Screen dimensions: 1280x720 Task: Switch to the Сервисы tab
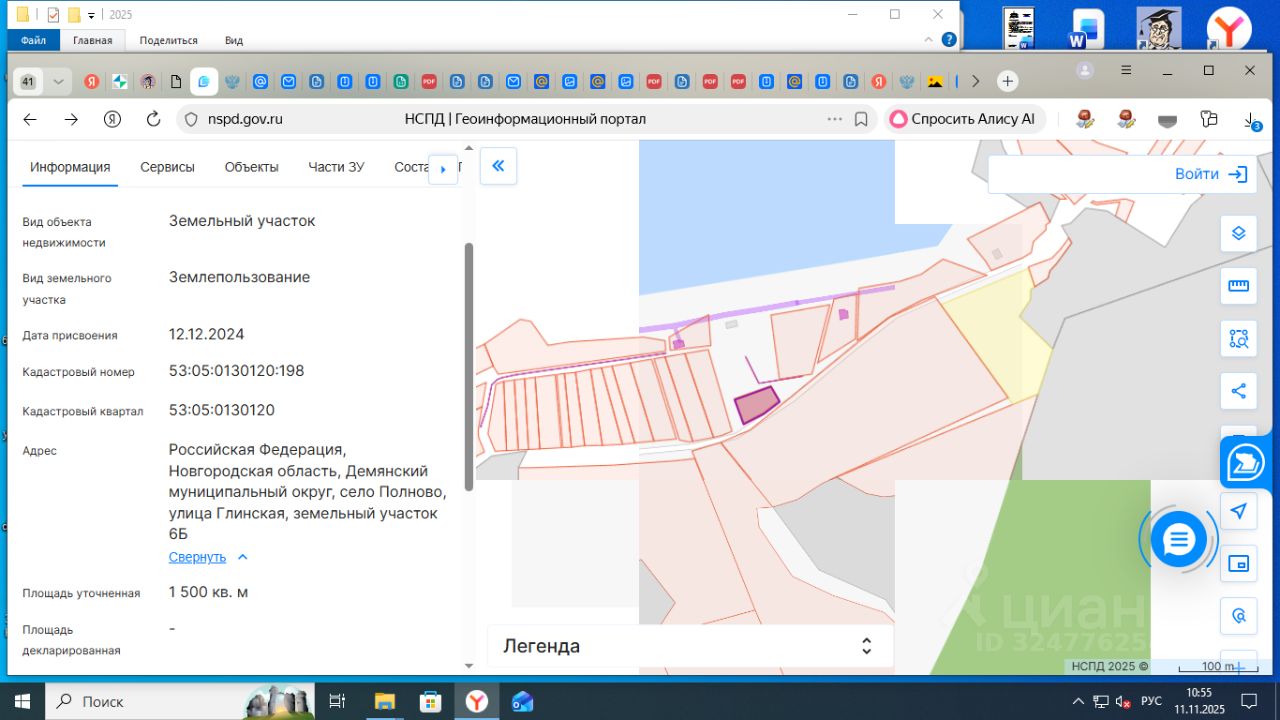click(x=167, y=167)
